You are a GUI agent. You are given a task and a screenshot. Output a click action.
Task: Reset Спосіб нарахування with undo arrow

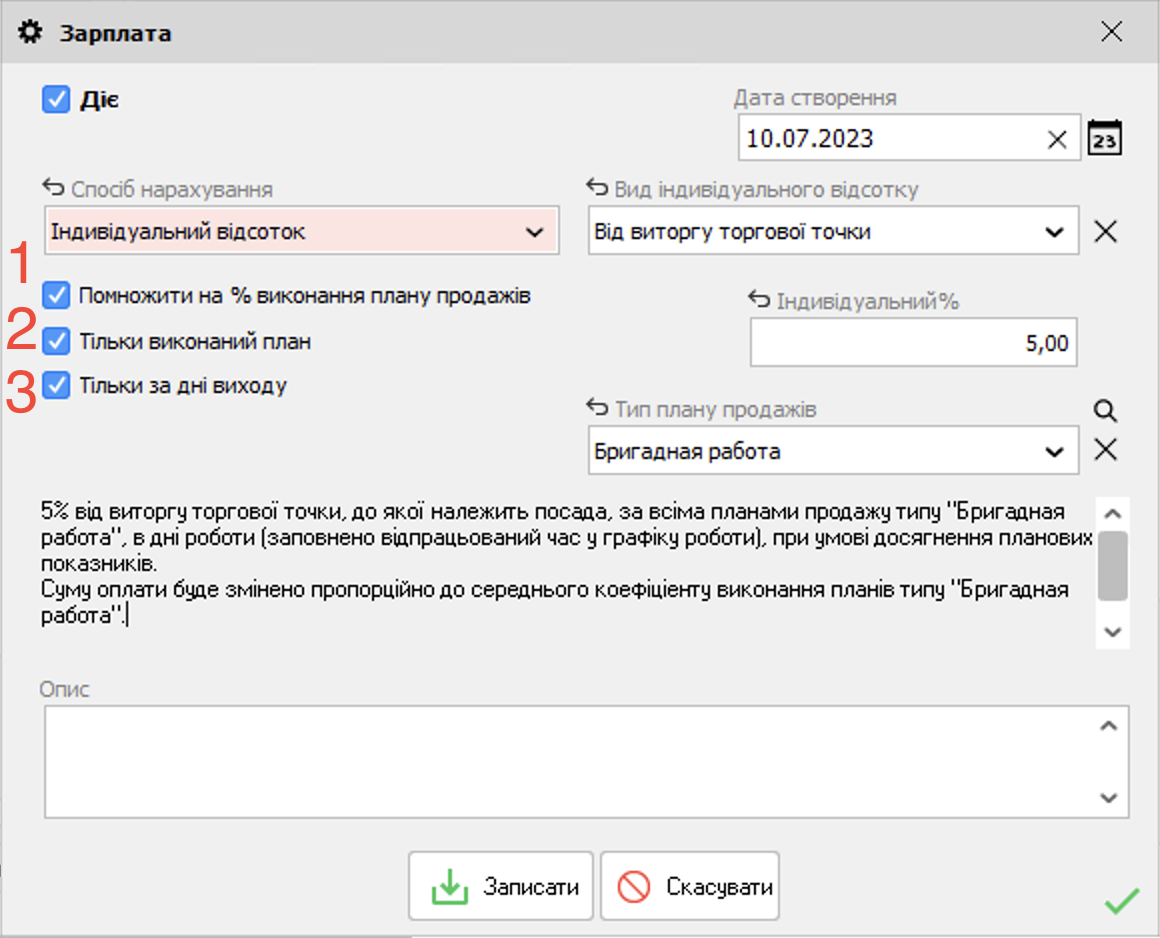pos(53,188)
